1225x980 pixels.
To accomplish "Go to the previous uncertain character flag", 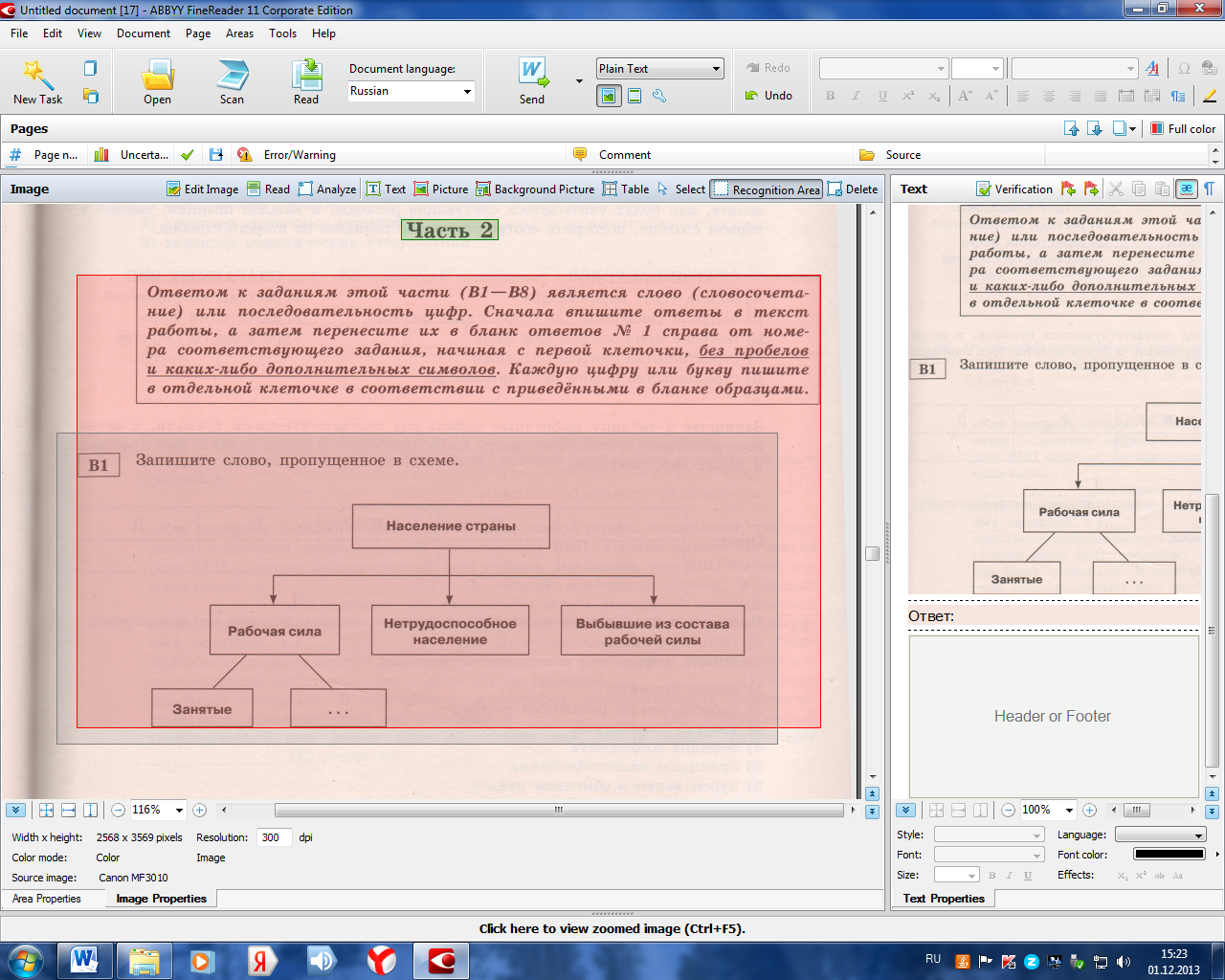I will [x=1068, y=189].
